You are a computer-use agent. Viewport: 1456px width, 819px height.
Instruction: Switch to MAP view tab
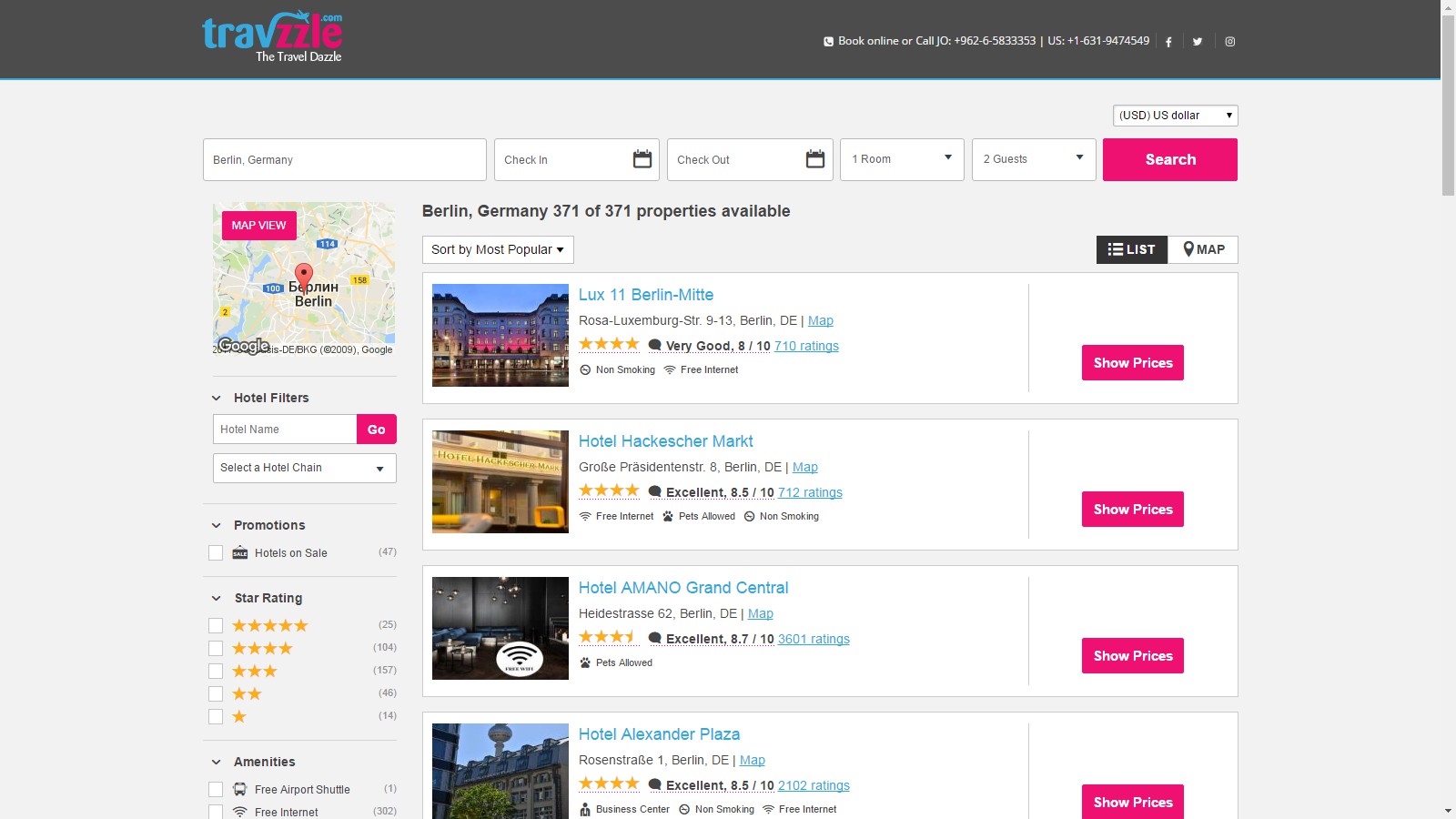click(x=1203, y=249)
